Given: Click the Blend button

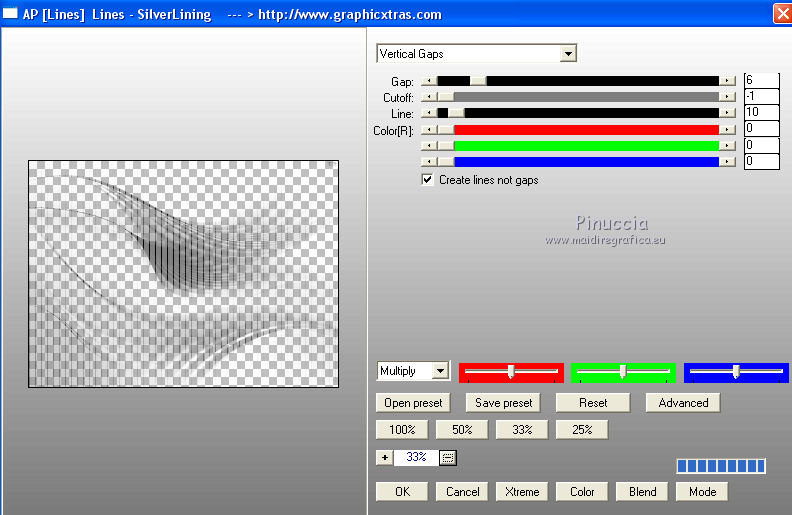Looking at the screenshot, I should tap(642, 492).
